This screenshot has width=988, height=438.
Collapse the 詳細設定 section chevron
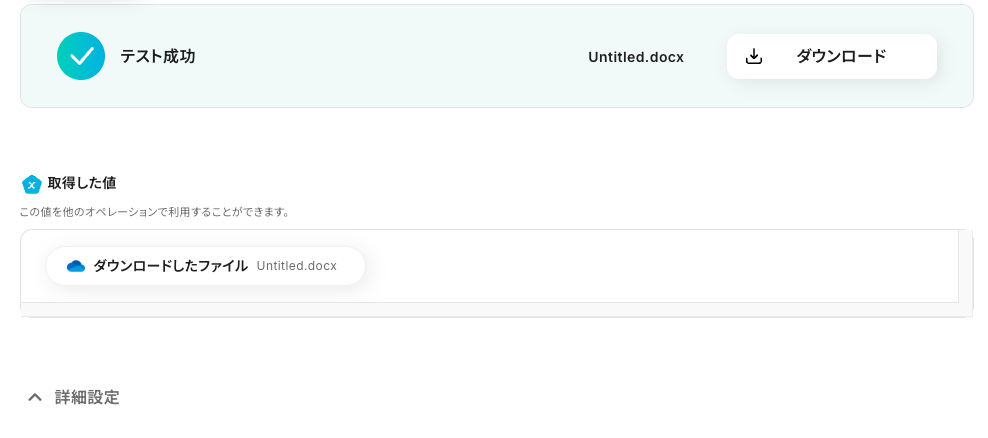35,397
